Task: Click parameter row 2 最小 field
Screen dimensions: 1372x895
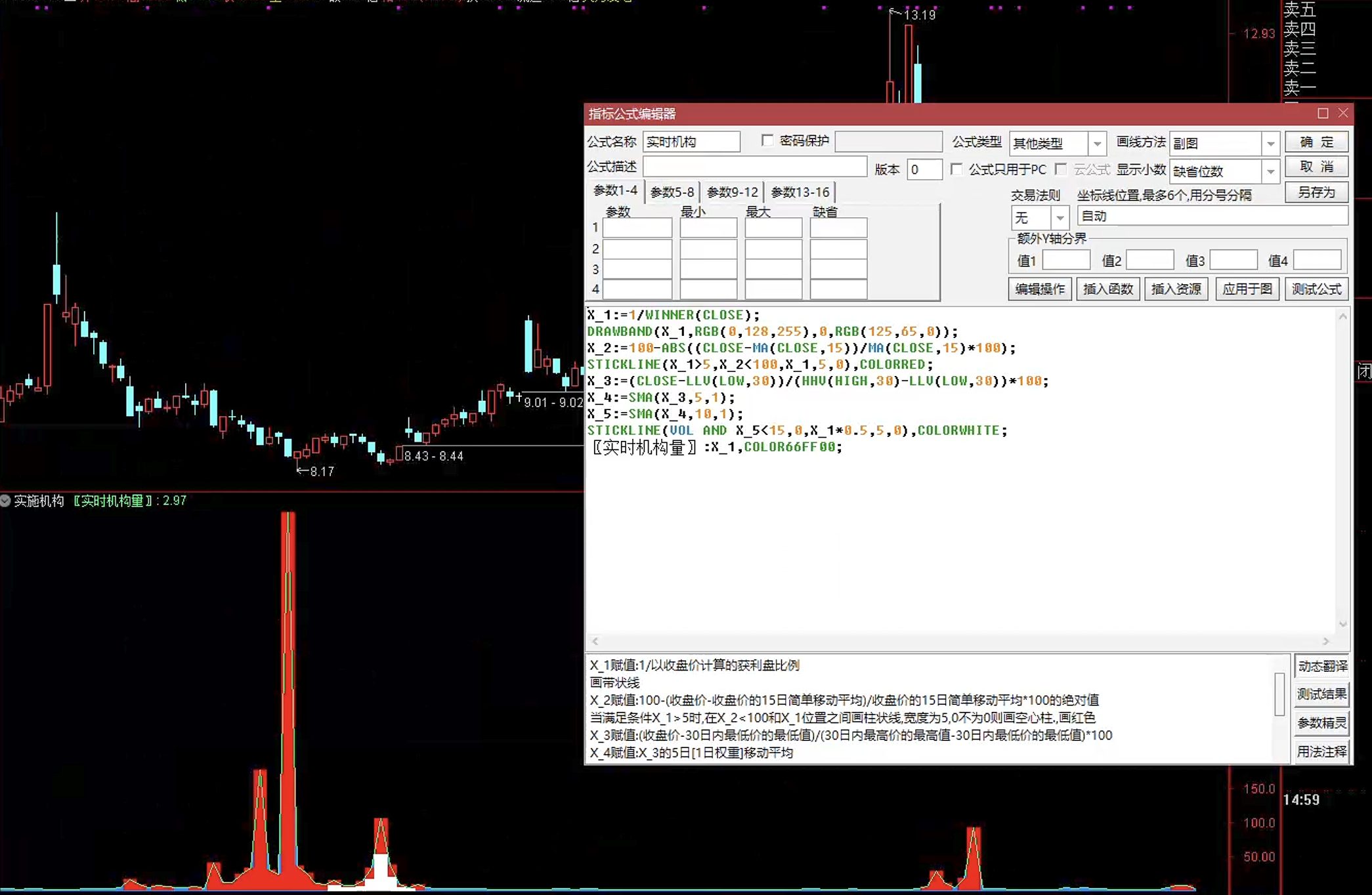Action: (x=708, y=249)
